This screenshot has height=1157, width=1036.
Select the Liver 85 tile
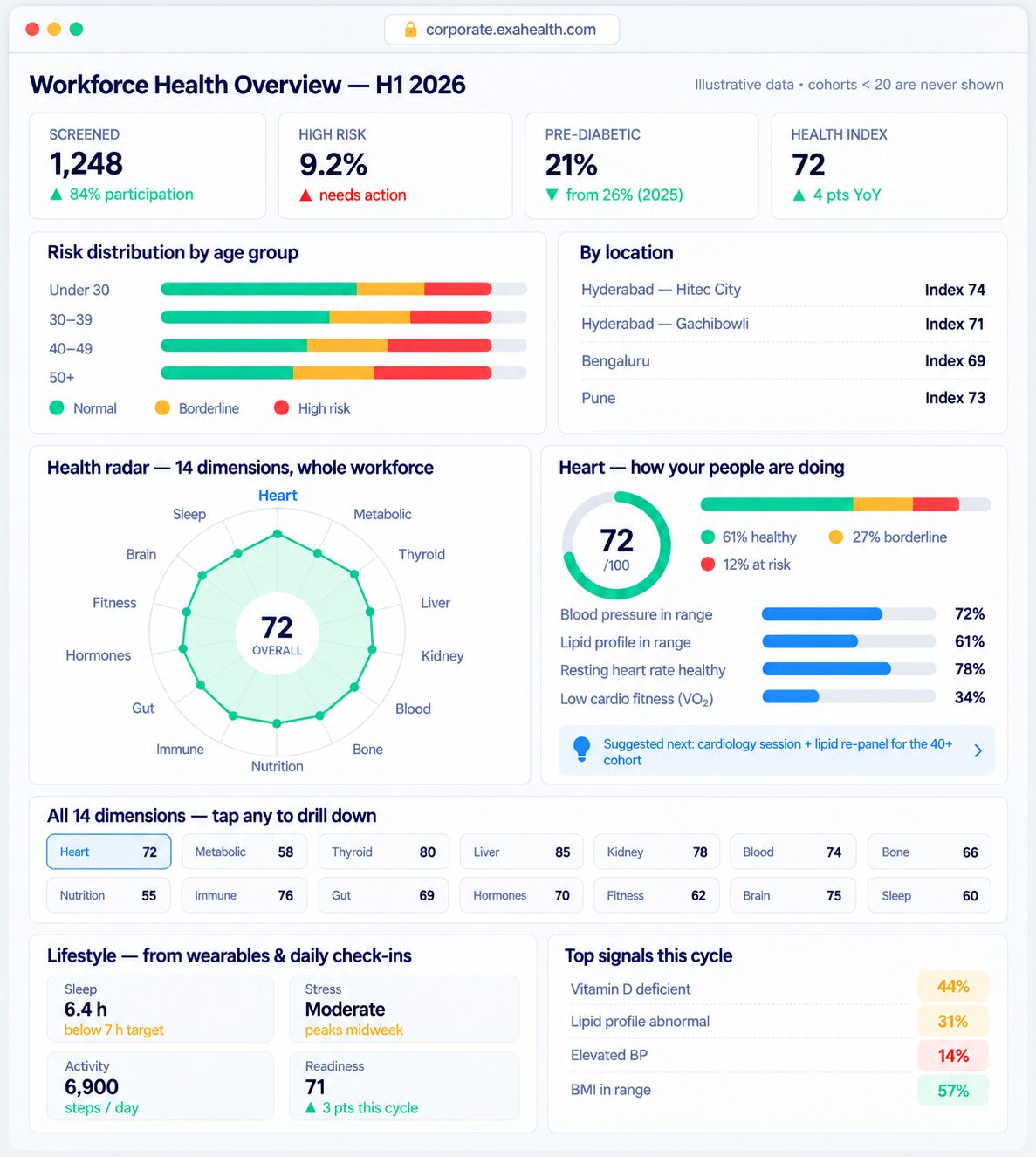coord(521,852)
